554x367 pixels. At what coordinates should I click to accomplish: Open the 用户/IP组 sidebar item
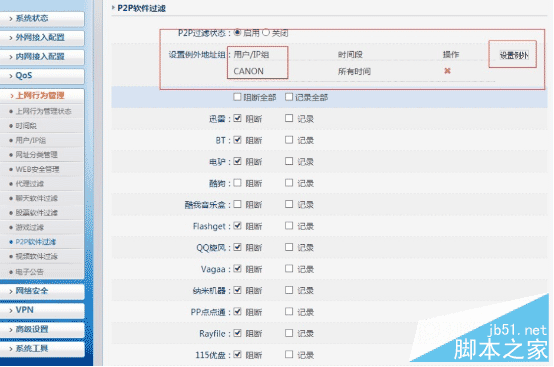click(31, 140)
